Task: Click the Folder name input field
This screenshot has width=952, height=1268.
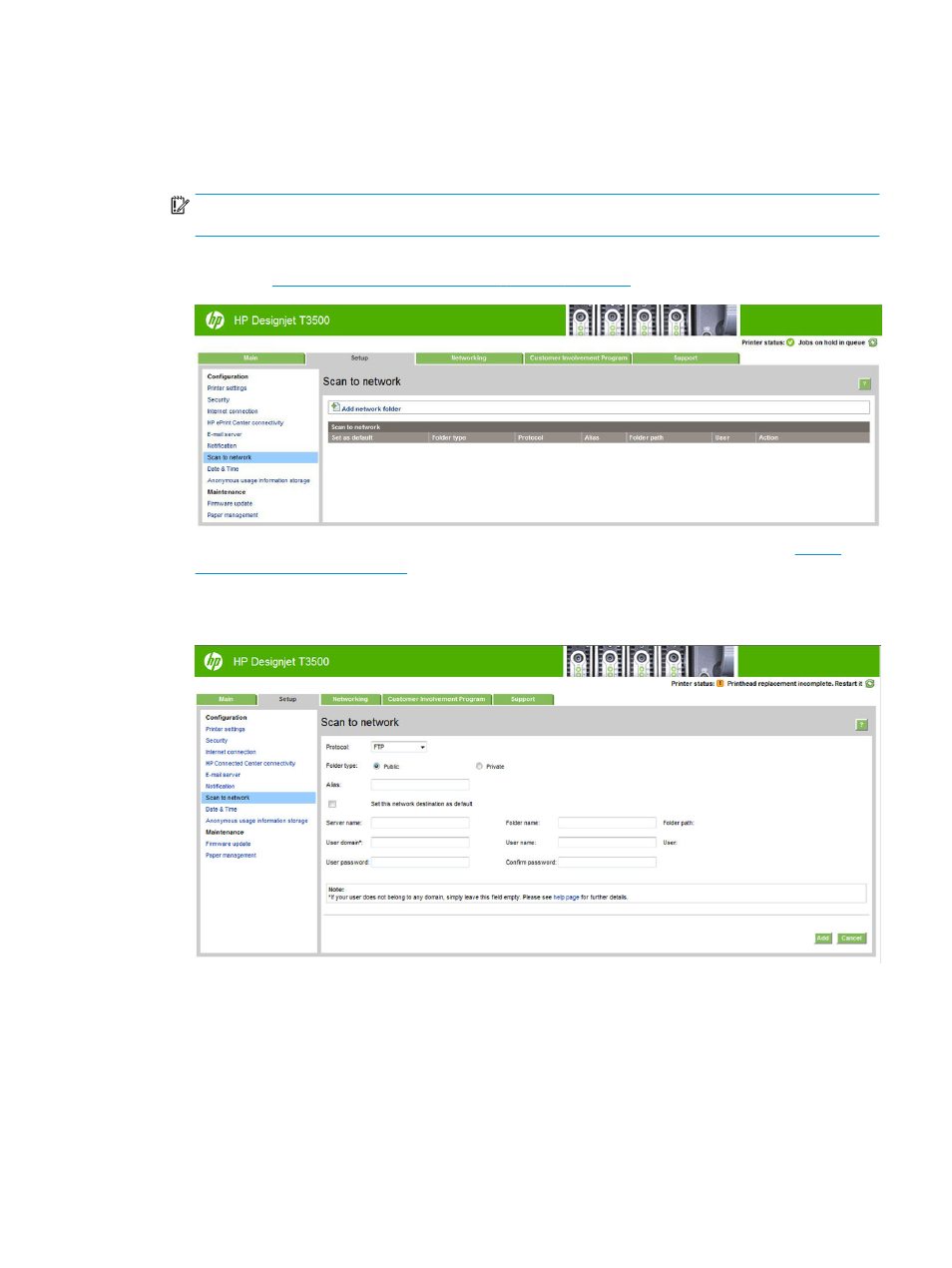Action: coord(607,823)
